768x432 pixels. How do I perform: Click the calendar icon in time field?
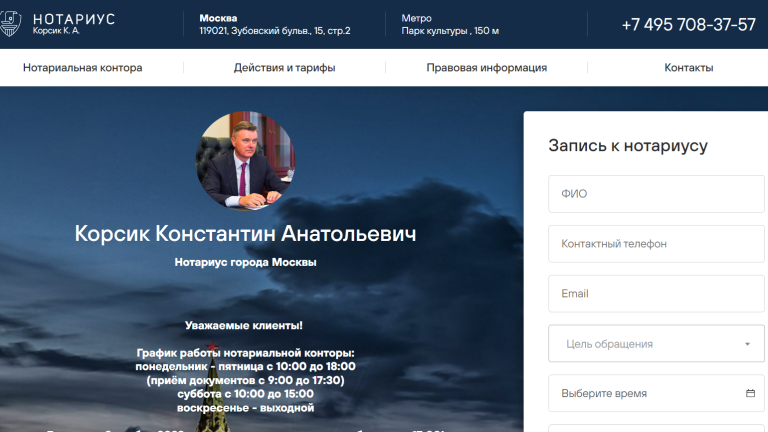750,393
